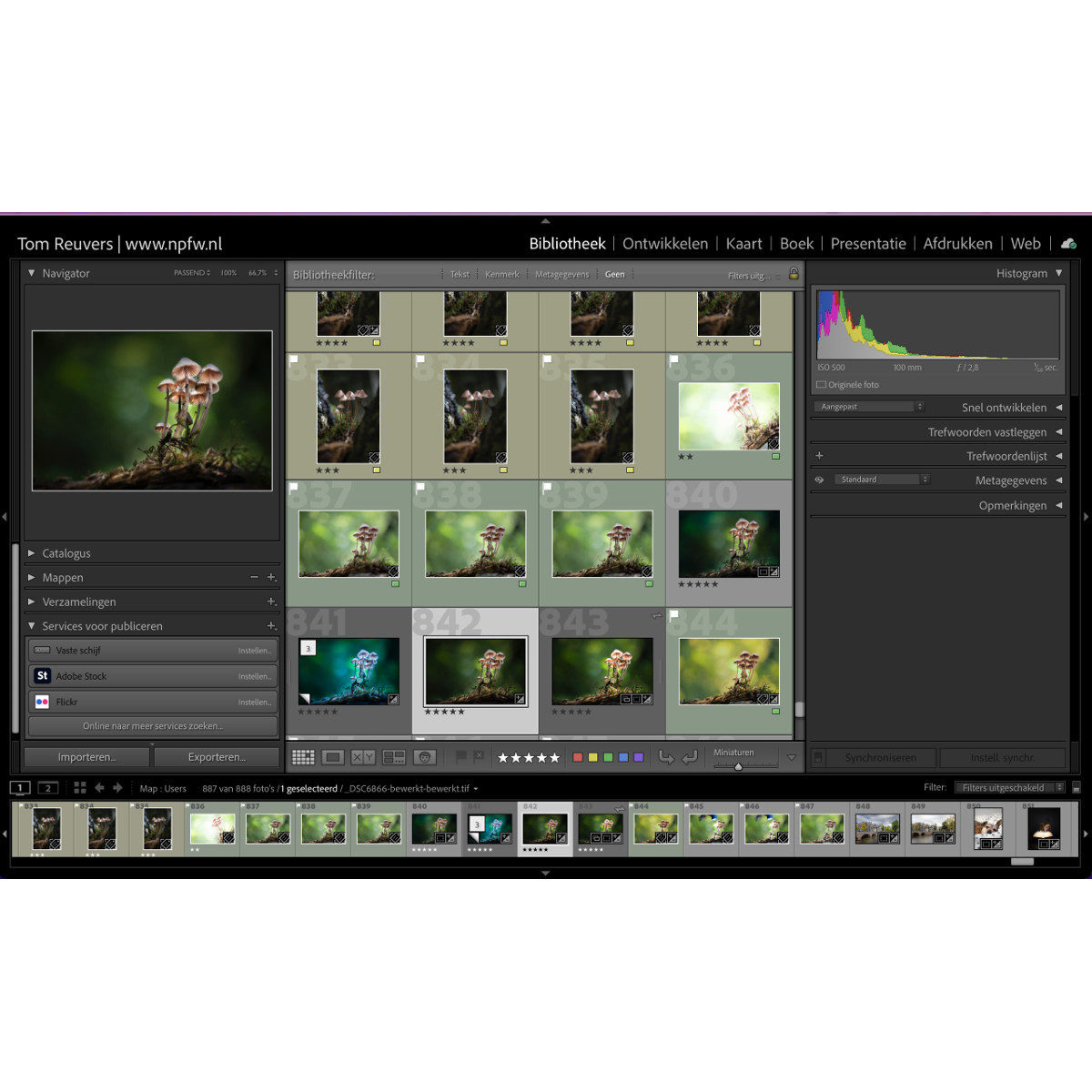This screenshot has width=1092, height=1092.
Task: Toggle the filter lock icon
Action: pos(792,274)
